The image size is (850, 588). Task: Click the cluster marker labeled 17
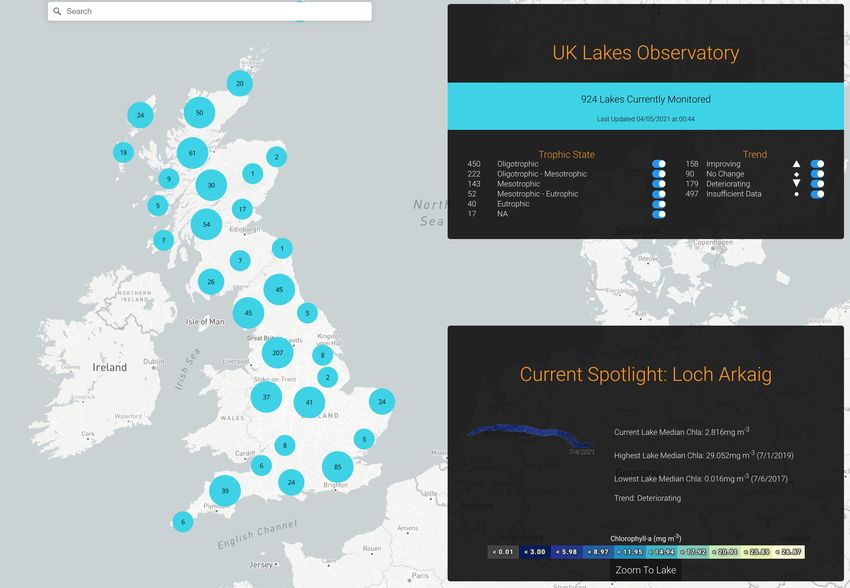242,209
